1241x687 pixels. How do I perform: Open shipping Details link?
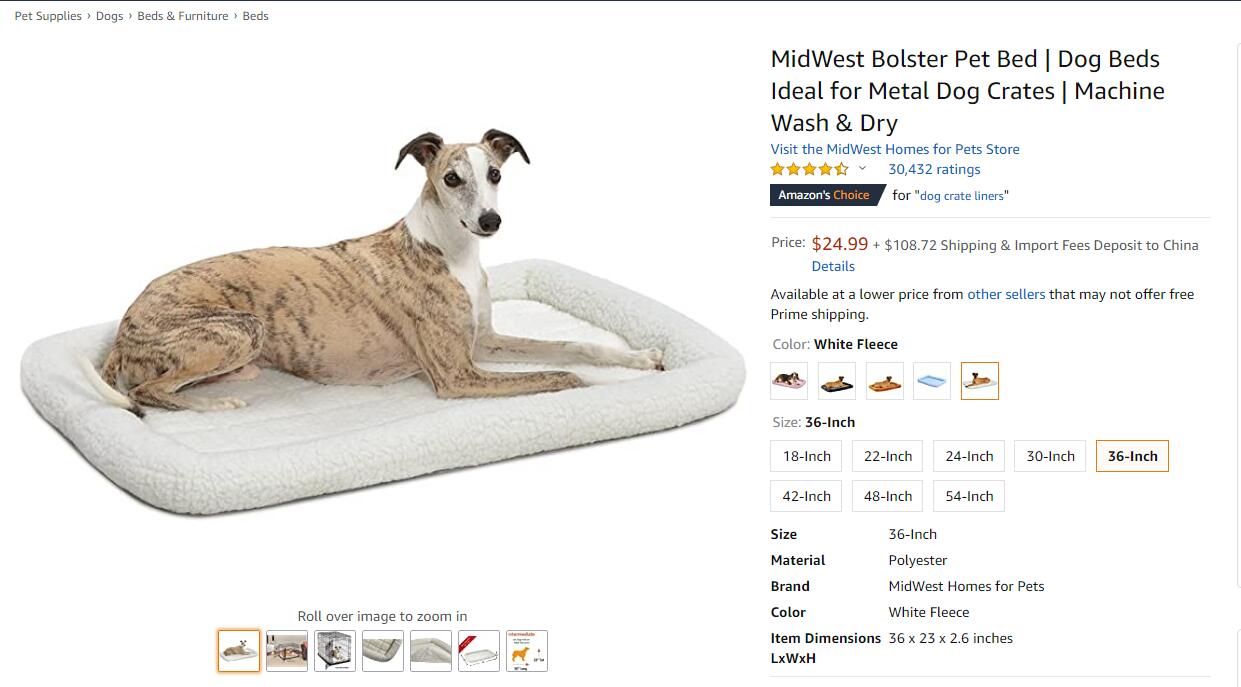tap(833, 266)
